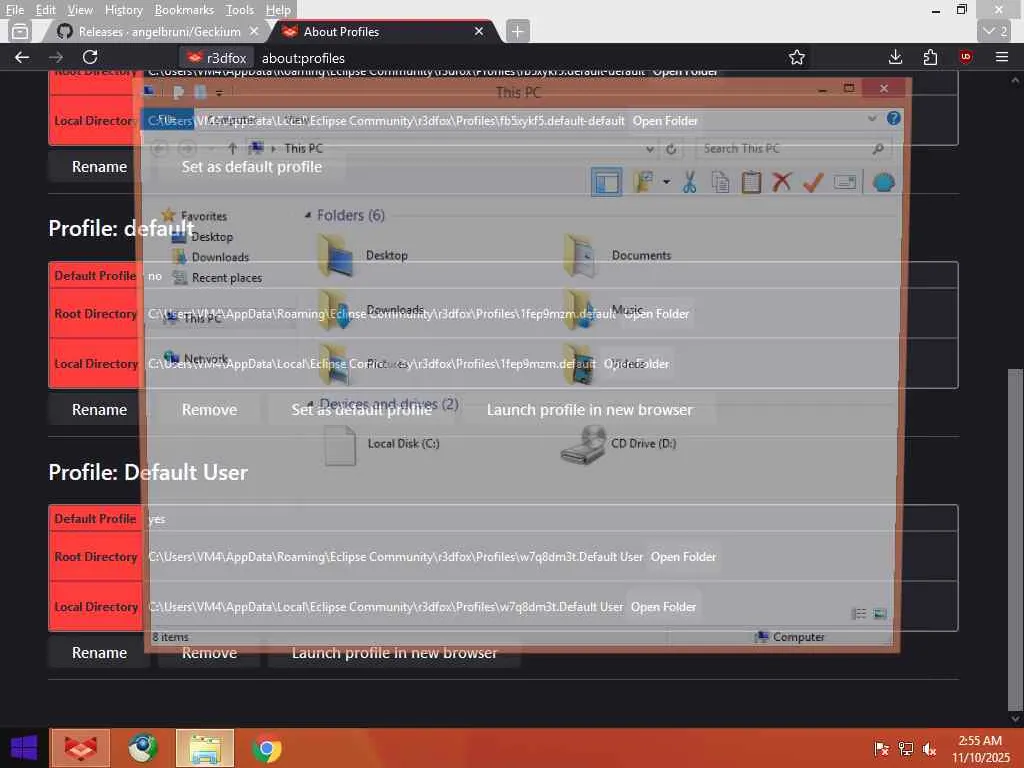Screen dimensions: 1024x768
Task: Open the Extensions puzzle-piece icon
Action: [x=930, y=57]
